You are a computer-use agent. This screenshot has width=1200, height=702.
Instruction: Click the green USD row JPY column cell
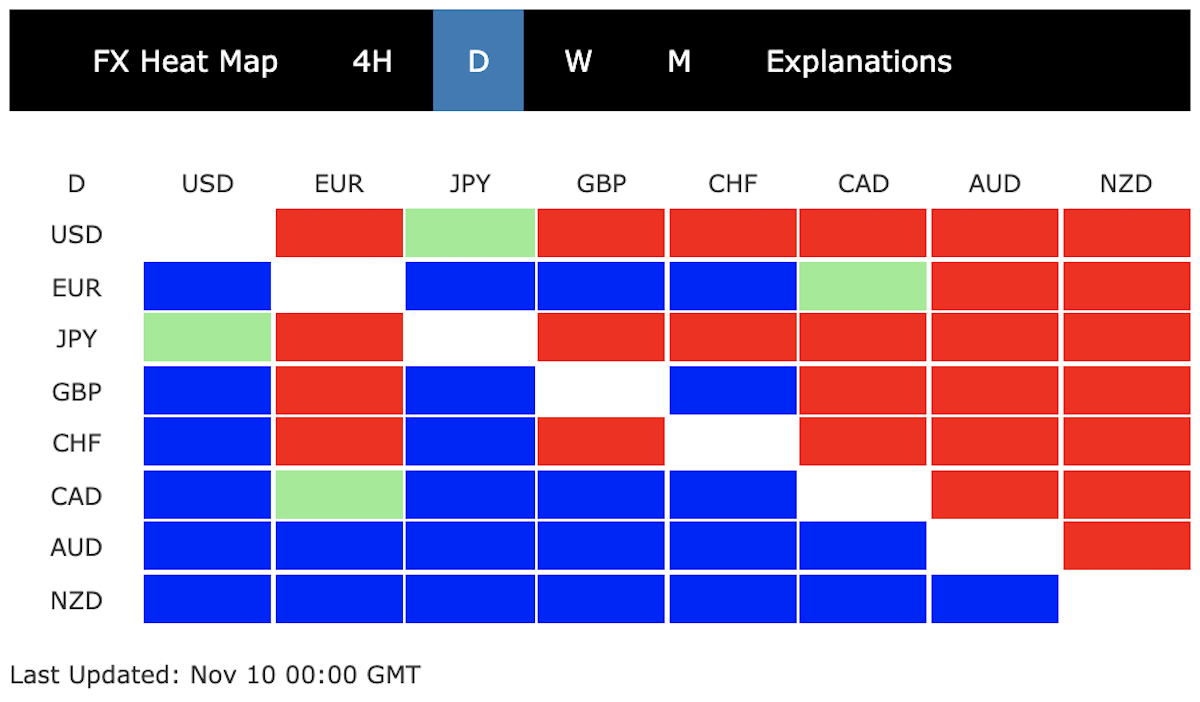471,233
